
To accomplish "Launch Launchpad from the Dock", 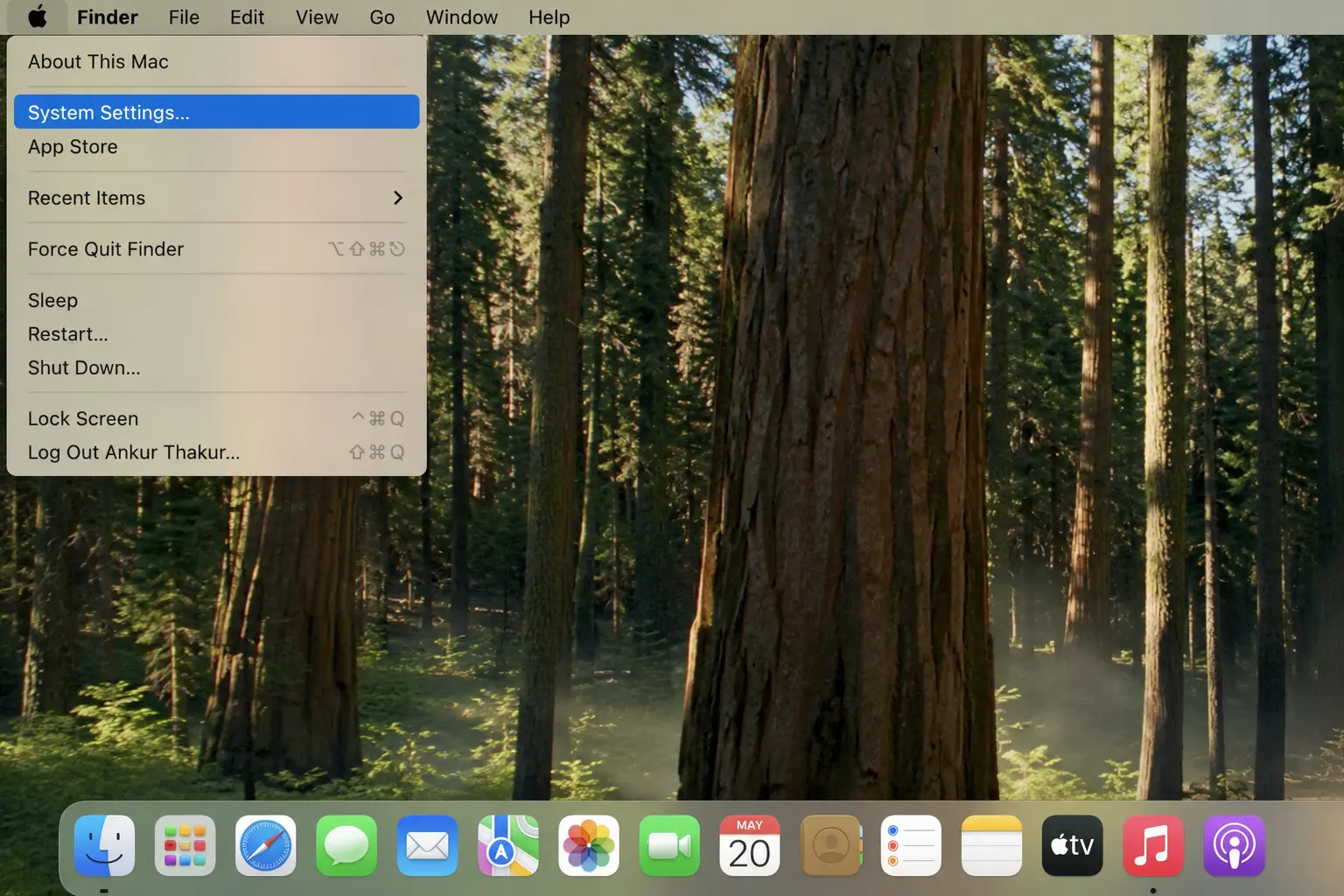I will pyautogui.click(x=185, y=845).
